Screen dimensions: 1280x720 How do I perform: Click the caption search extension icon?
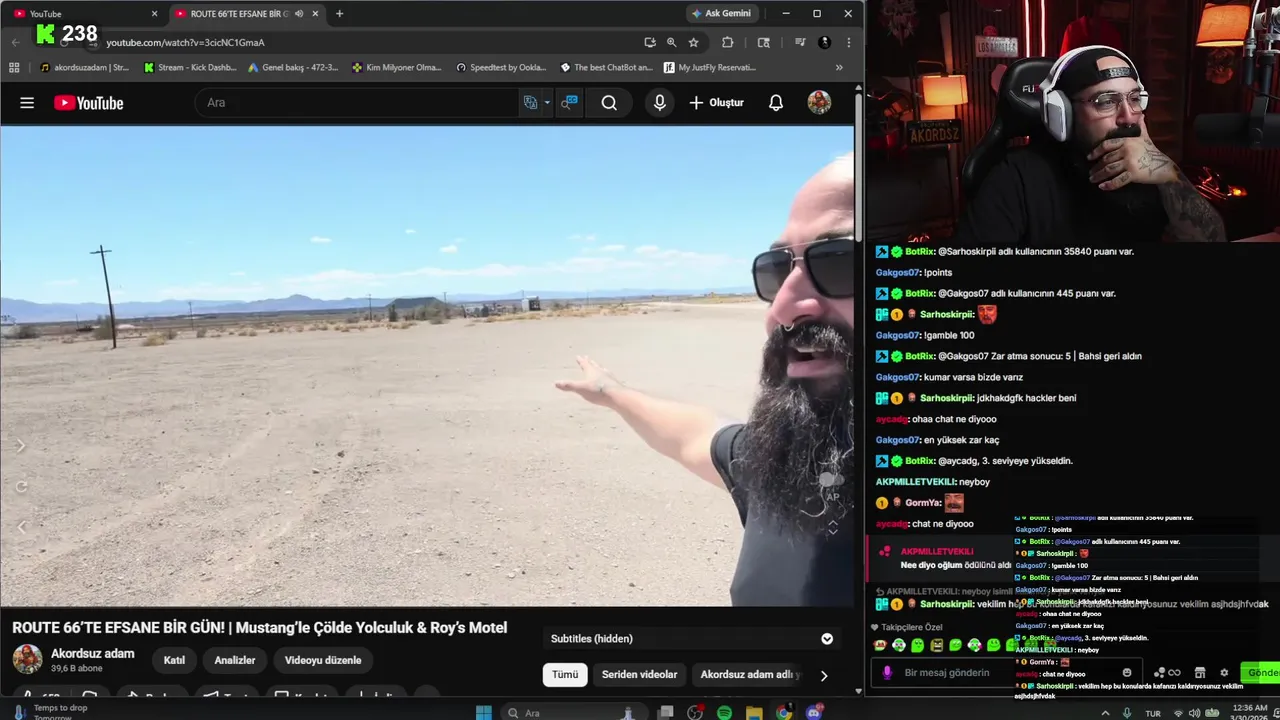pos(569,103)
